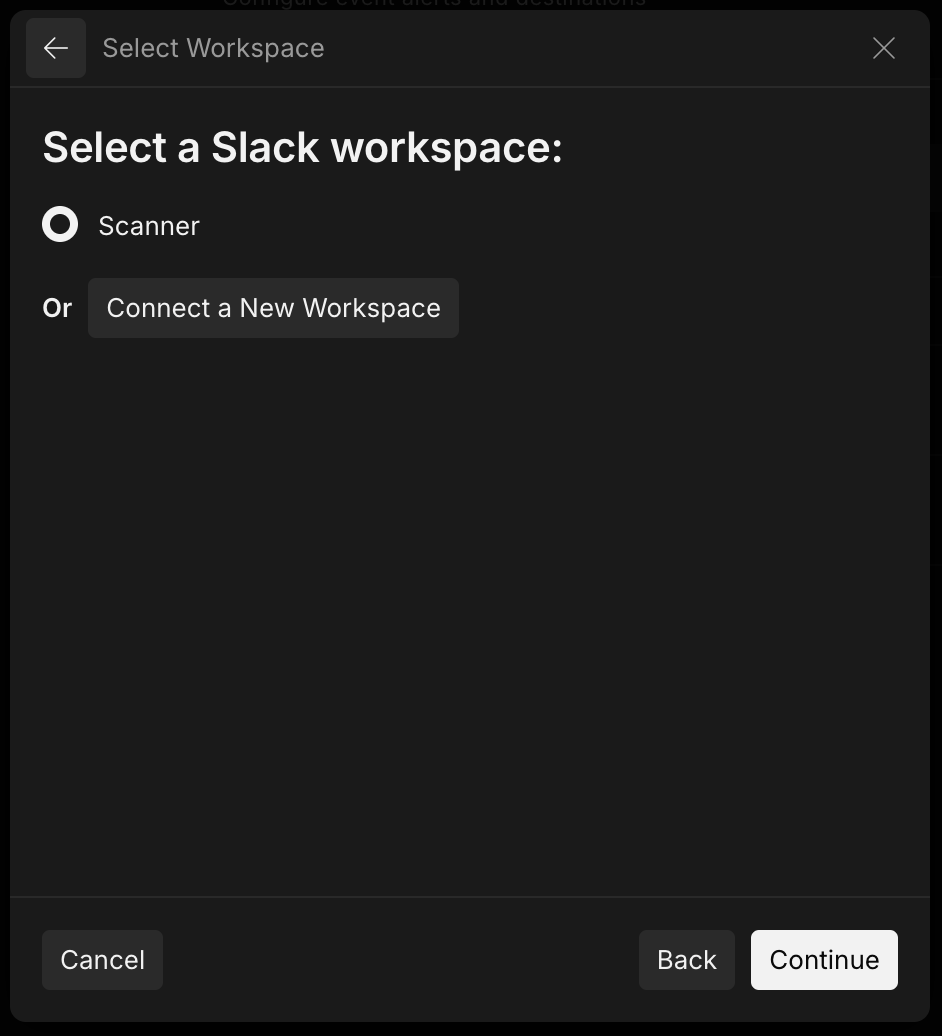The image size is (942, 1036).
Task: Click the word Scanner next to radio
Action: click(x=149, y=226)
